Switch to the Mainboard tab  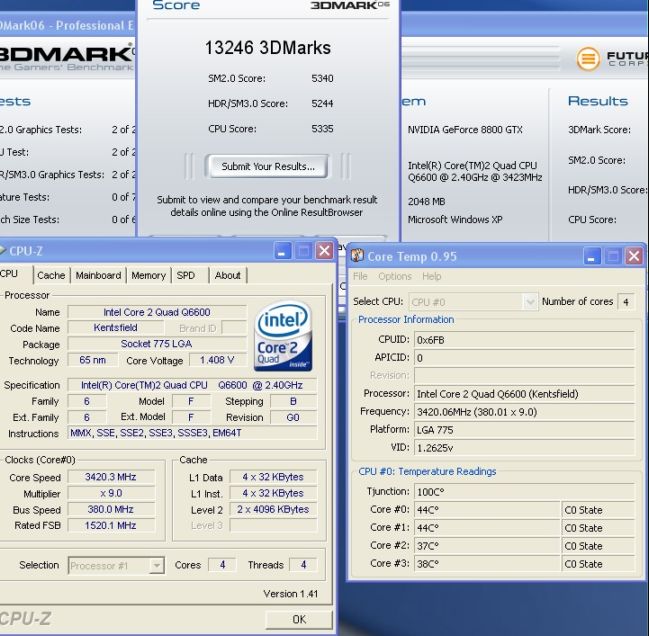click(98, 275)
